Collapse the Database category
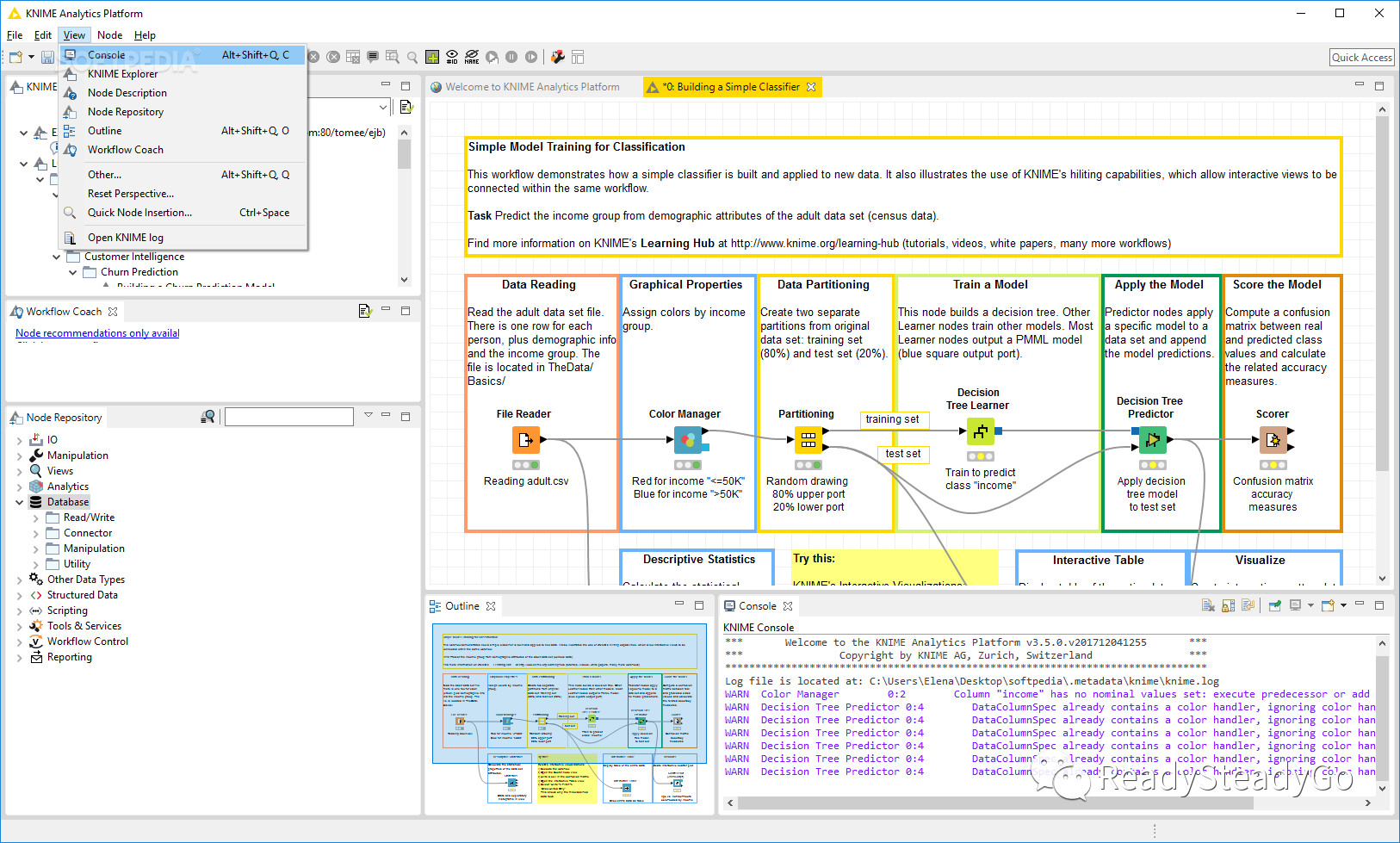 click(x=20, y=502)
